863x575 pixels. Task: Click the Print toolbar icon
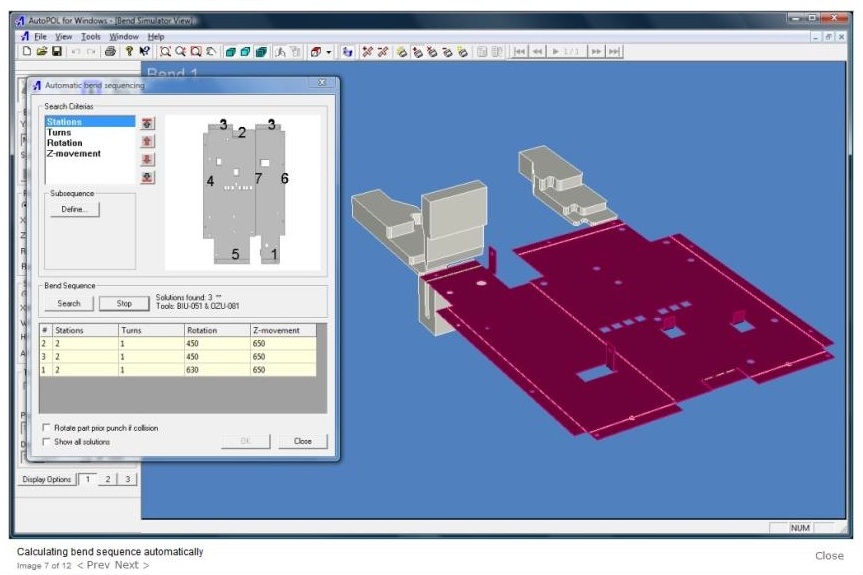[x=110, y=51]
